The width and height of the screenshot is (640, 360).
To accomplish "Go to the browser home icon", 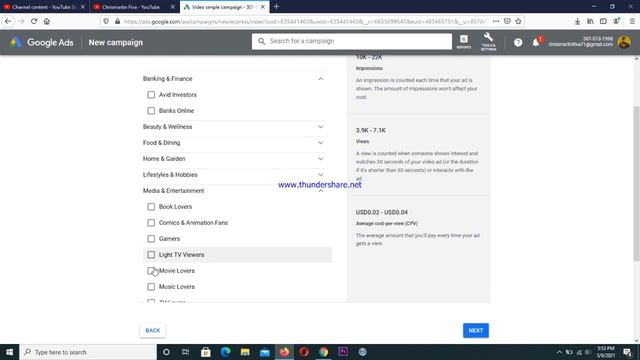I will click(47, 21).
